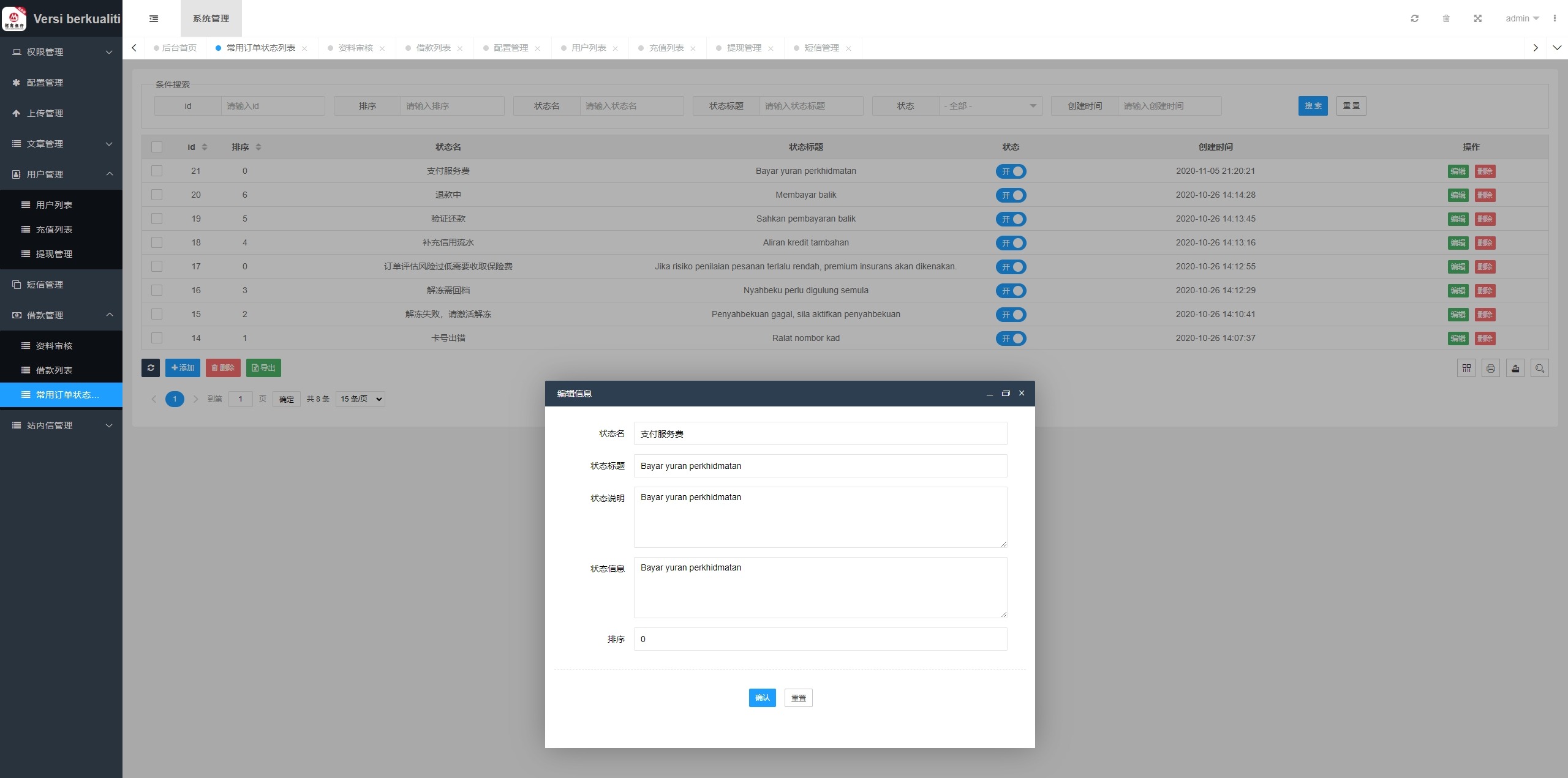Image resolution: width=1568 pixels, height=778 pixels.
Task: Click the table refresh button below list
Action: point(151,368)
